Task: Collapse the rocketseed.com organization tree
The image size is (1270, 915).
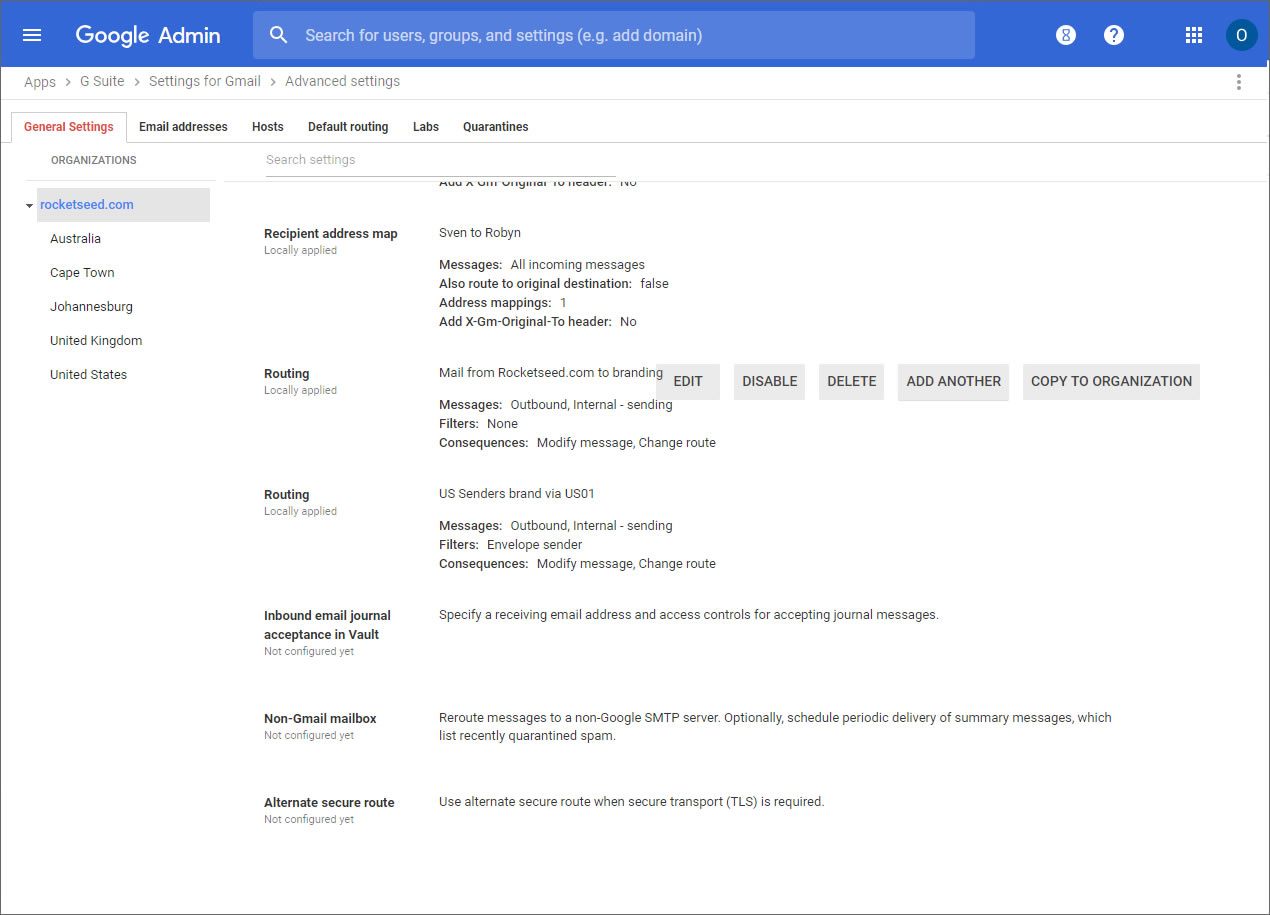Action: pos(30,205)
